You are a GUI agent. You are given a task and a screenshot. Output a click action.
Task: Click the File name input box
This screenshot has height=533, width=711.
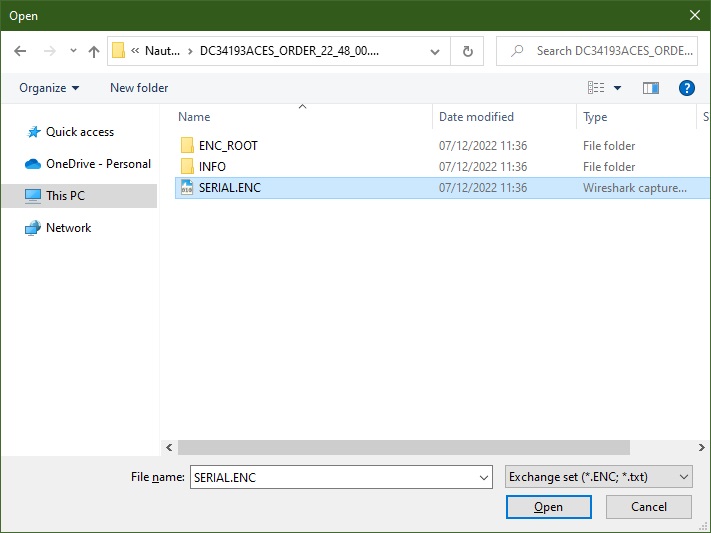pos(334,477)
